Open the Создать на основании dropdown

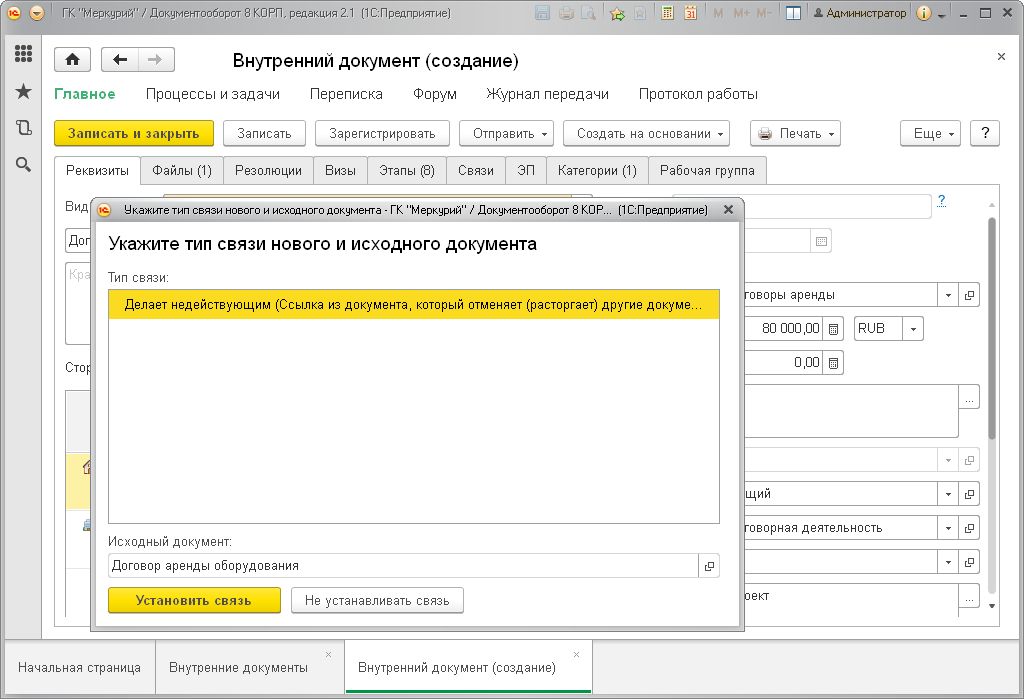[647, 133]
